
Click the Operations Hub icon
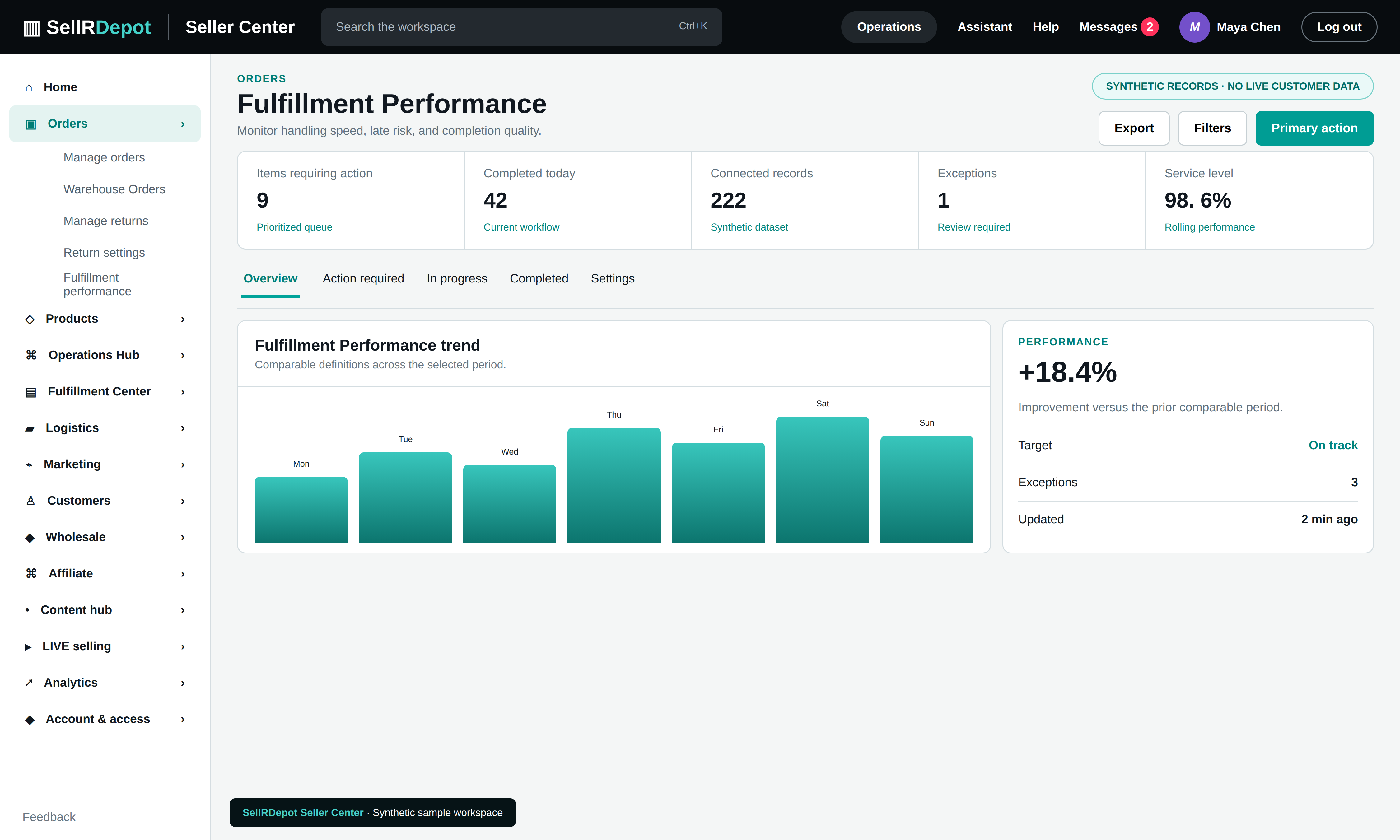tap(31, 355)
